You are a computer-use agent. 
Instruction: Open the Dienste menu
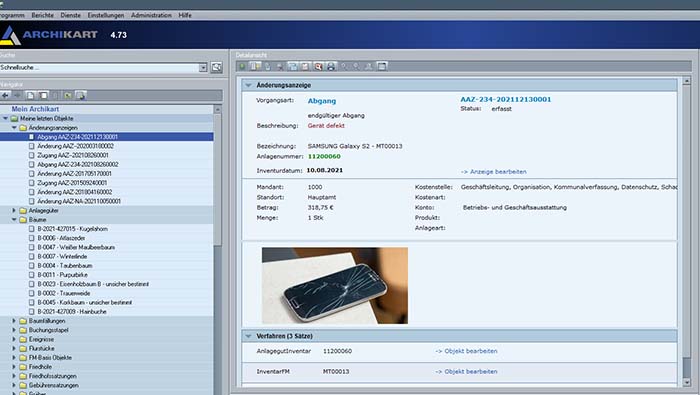pos(71,15)
